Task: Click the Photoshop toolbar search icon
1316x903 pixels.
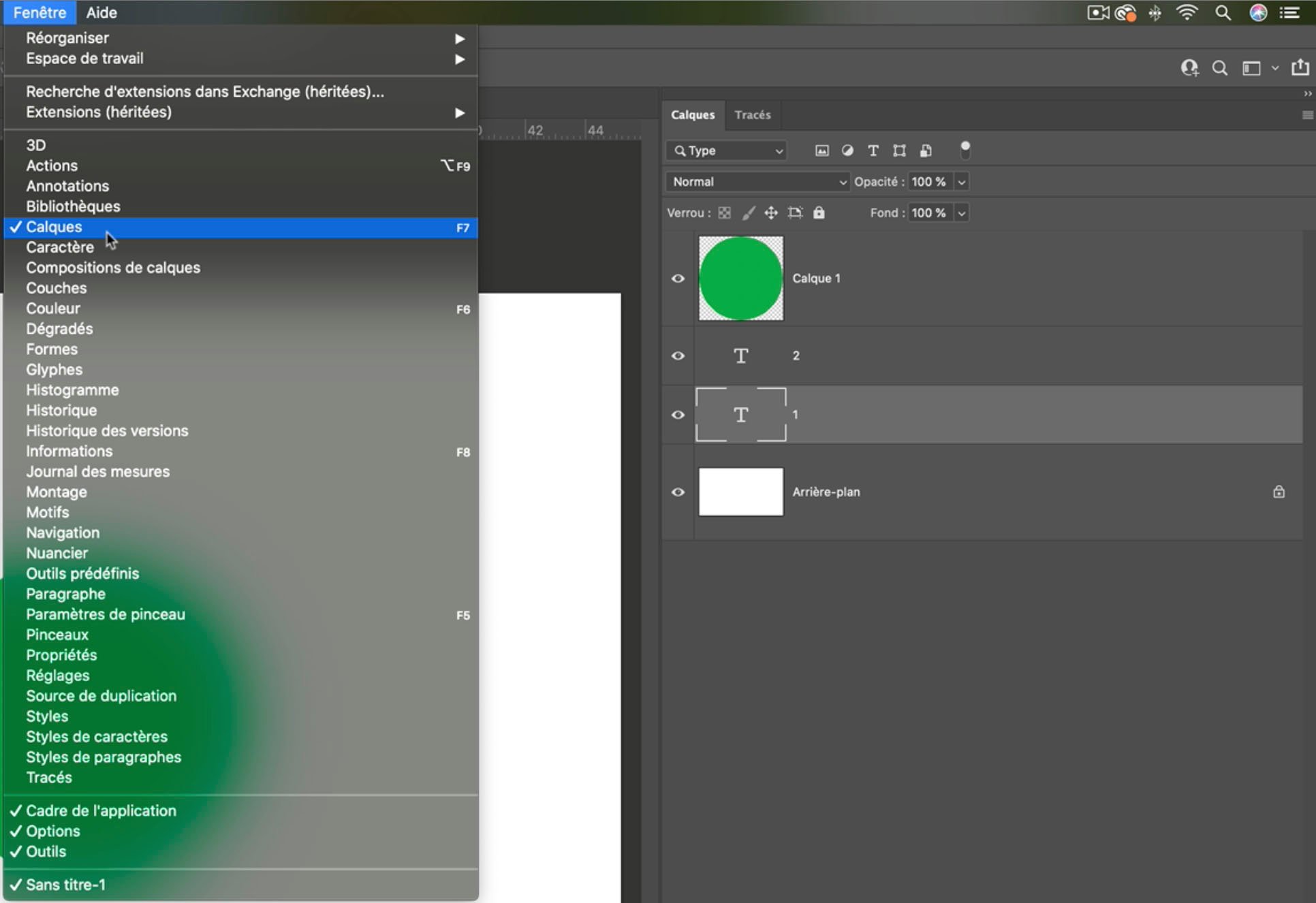Action: tap(1220, 68)
